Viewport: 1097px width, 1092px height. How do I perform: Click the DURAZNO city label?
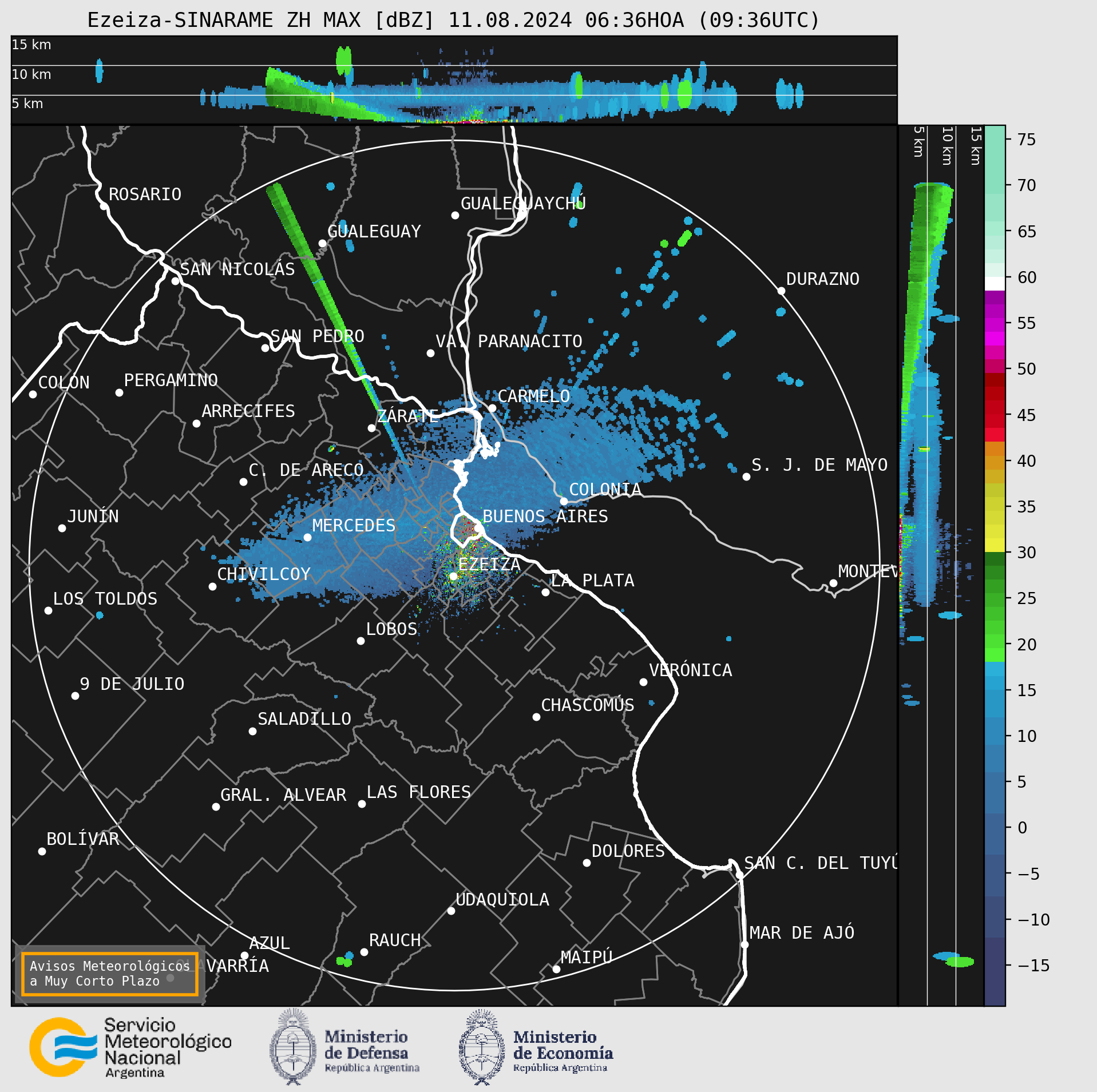[822, 279]
